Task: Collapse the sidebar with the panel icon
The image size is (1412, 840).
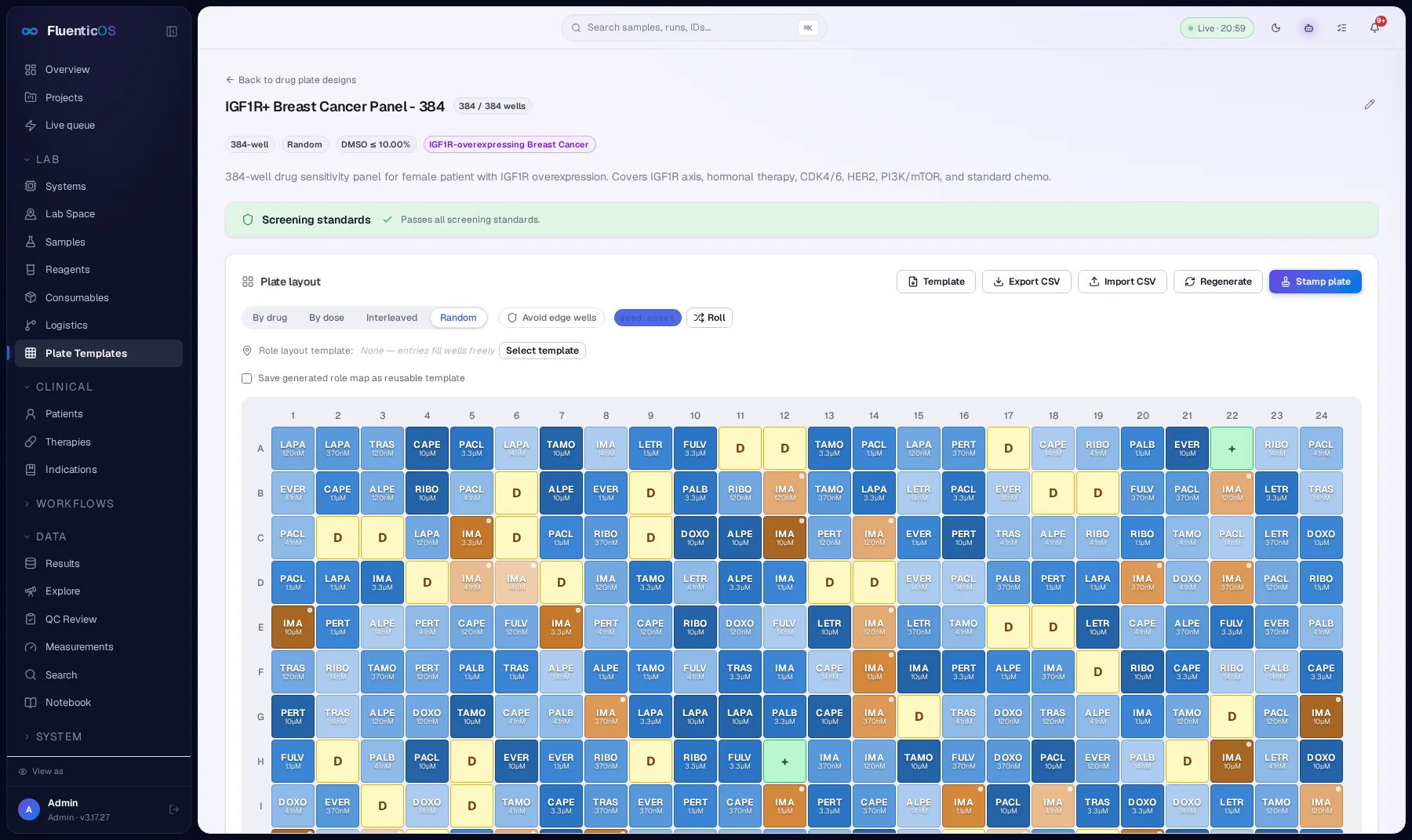Action: (x=172, y=31)
